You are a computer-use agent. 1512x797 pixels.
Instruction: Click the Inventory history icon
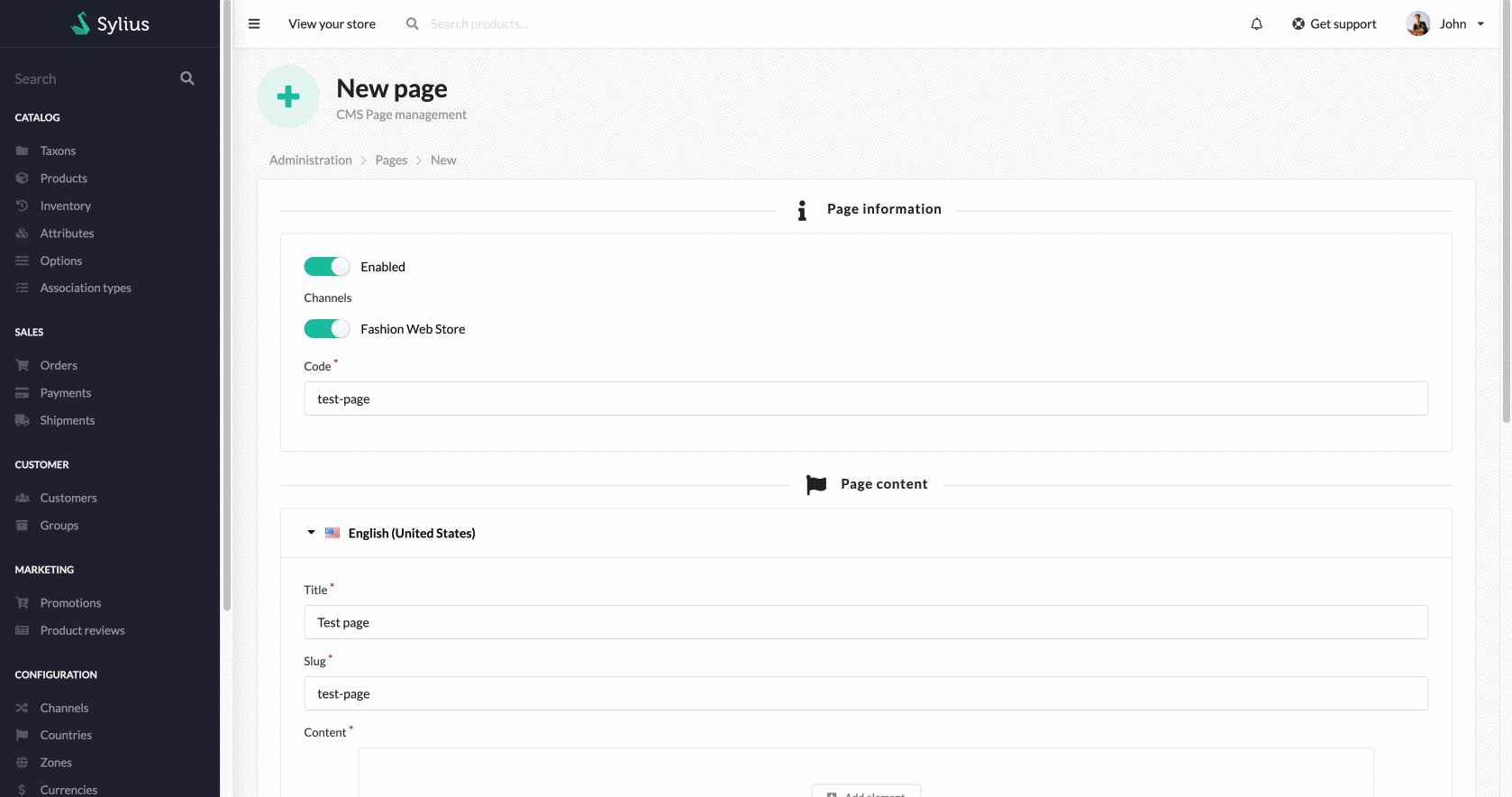23,206
